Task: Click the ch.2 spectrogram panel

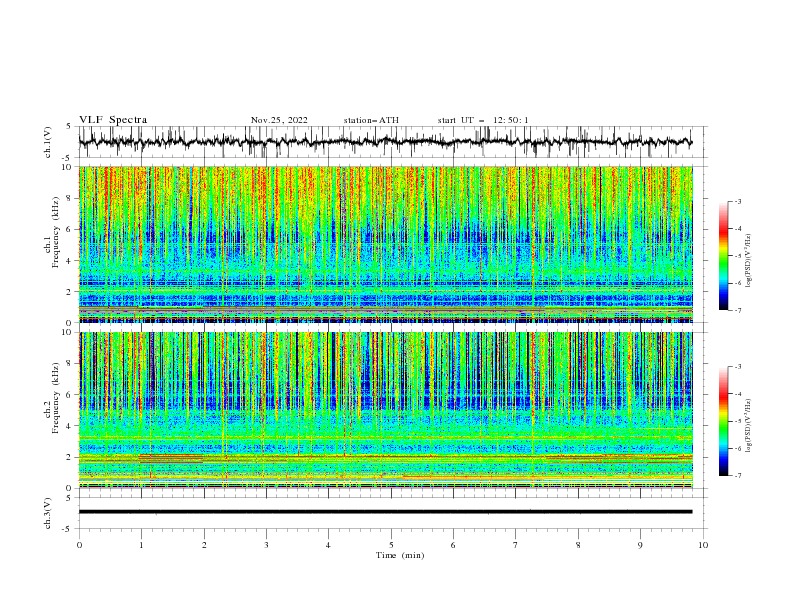Action: pyautogui.click(x=385, y=410)
